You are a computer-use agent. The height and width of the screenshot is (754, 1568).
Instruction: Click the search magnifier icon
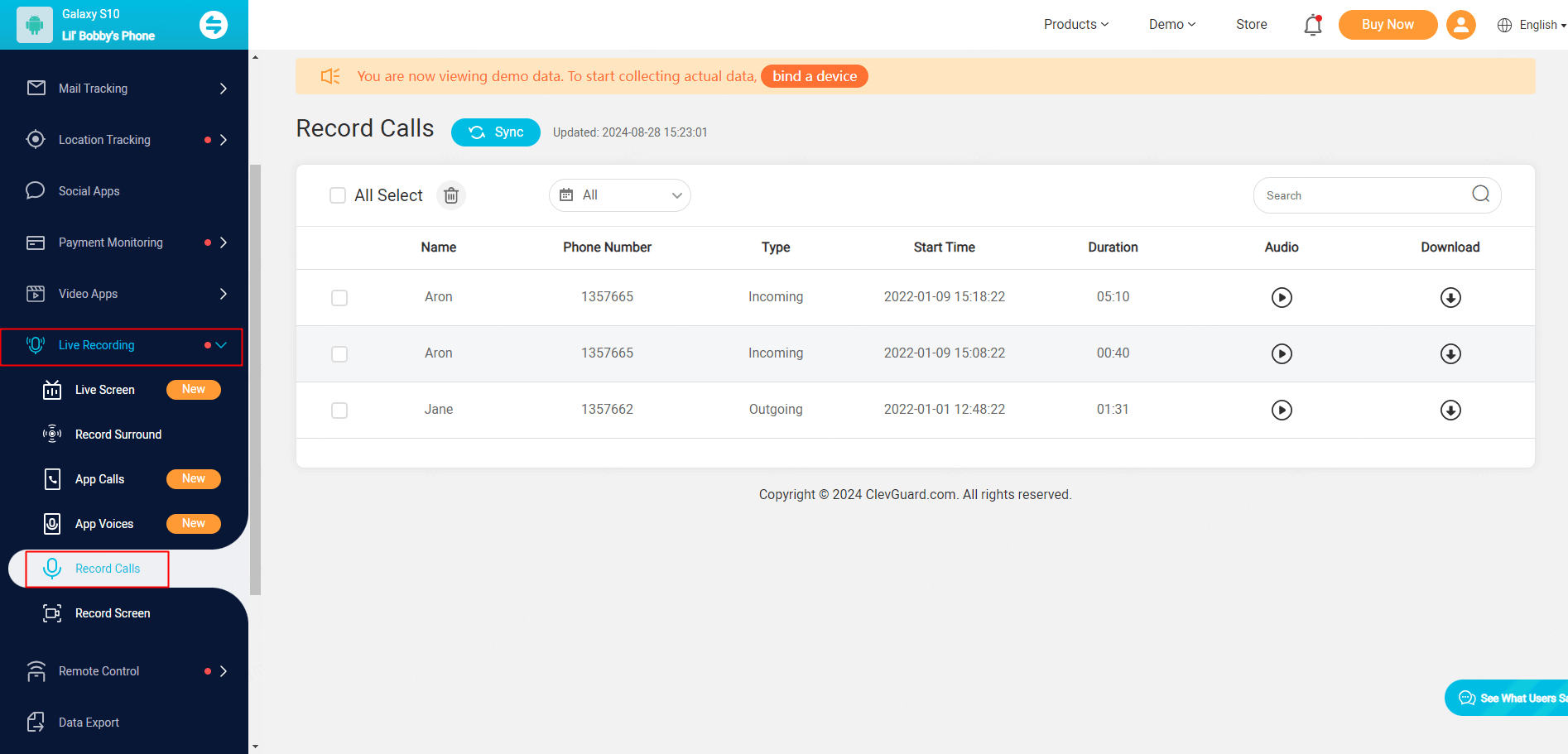click(x=1481, y=194)
